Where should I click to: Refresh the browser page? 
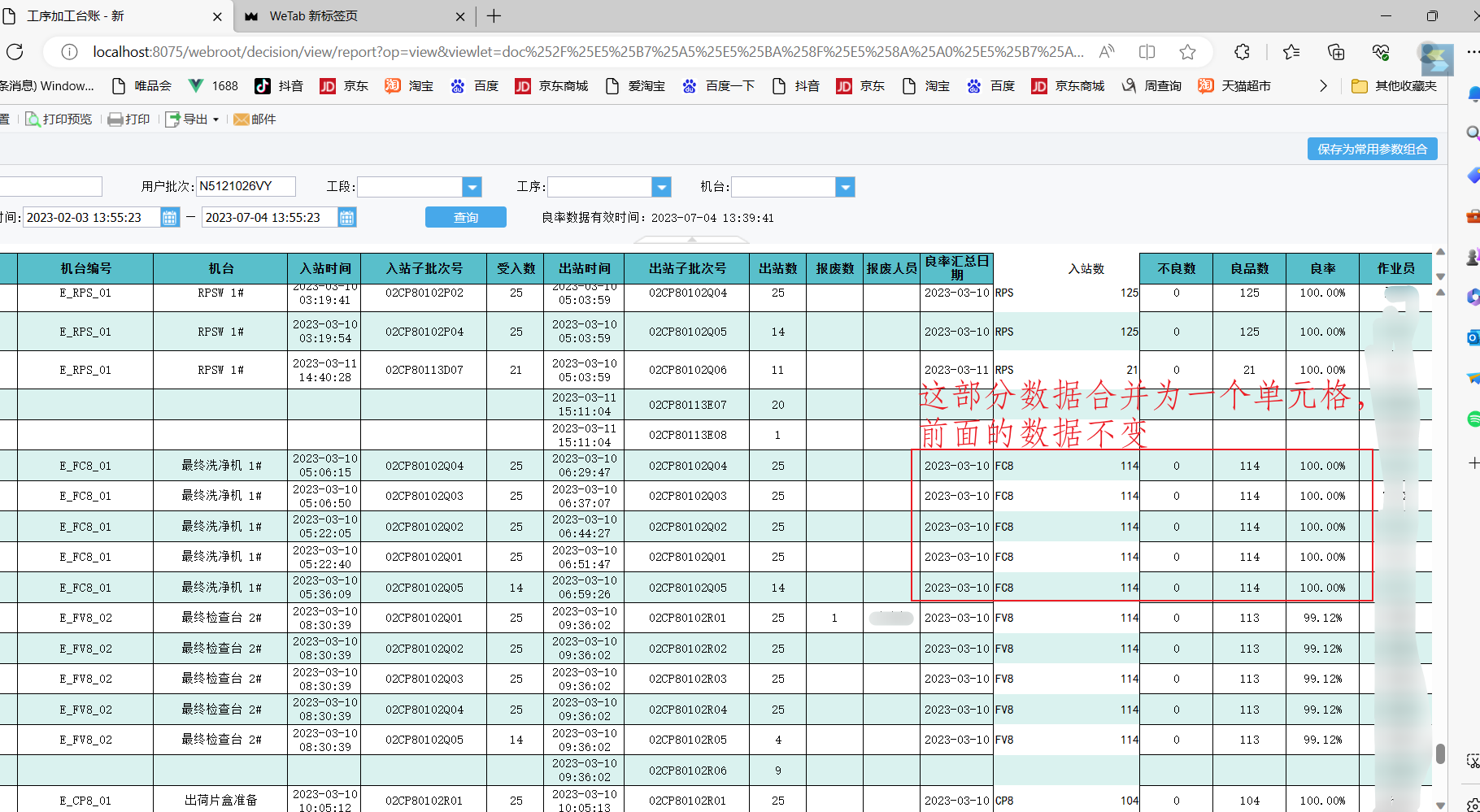(x=15, y=52)
